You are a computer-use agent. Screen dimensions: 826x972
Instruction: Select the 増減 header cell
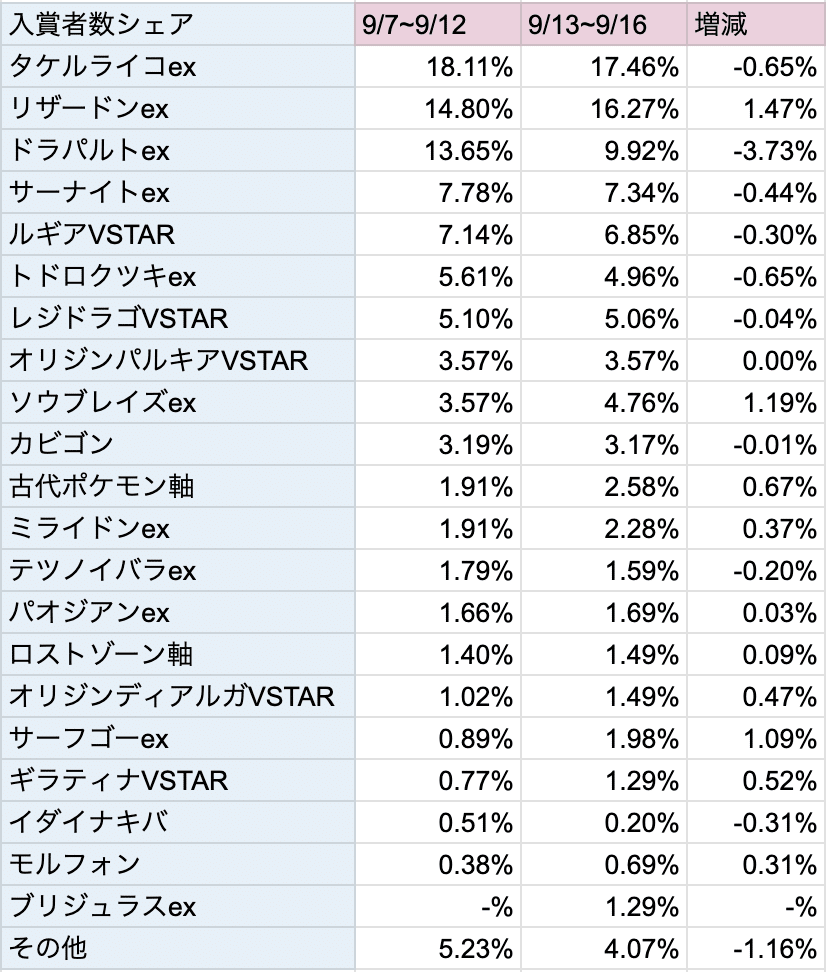point(757,25)
